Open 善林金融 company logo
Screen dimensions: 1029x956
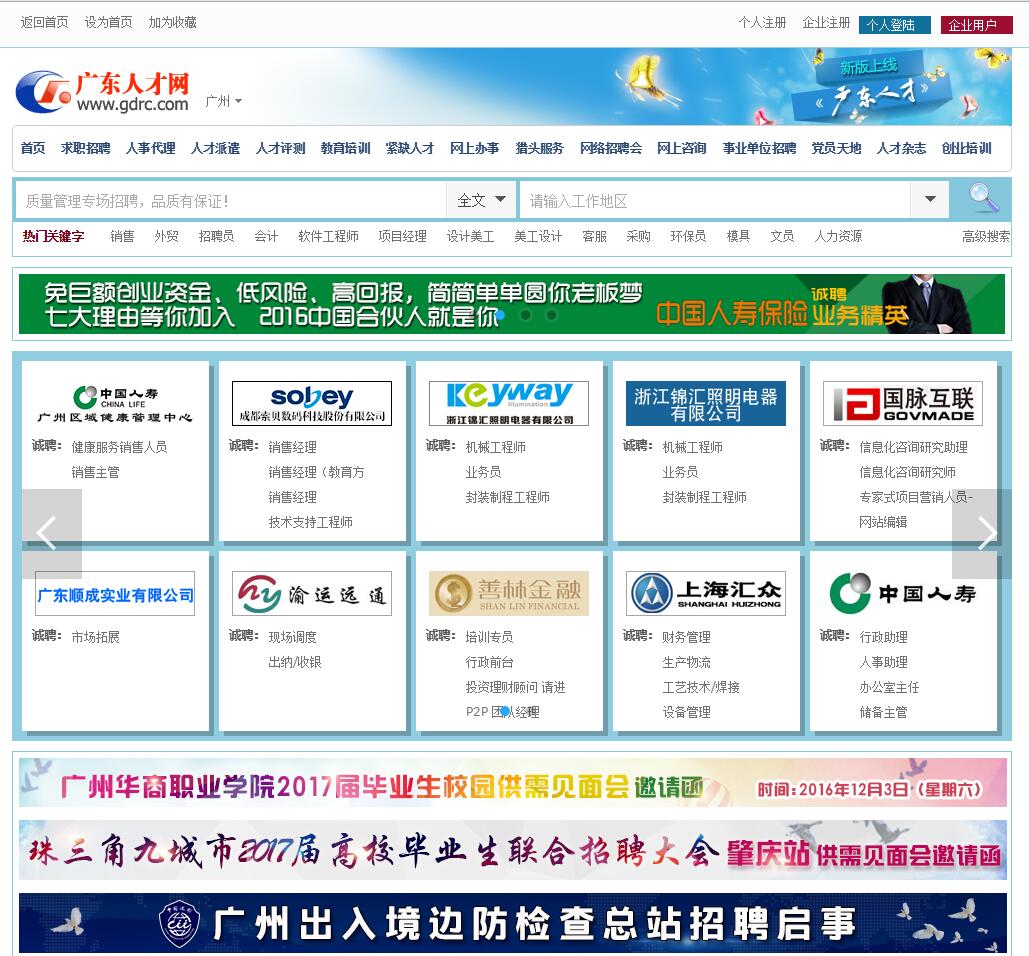click(509, 593)
